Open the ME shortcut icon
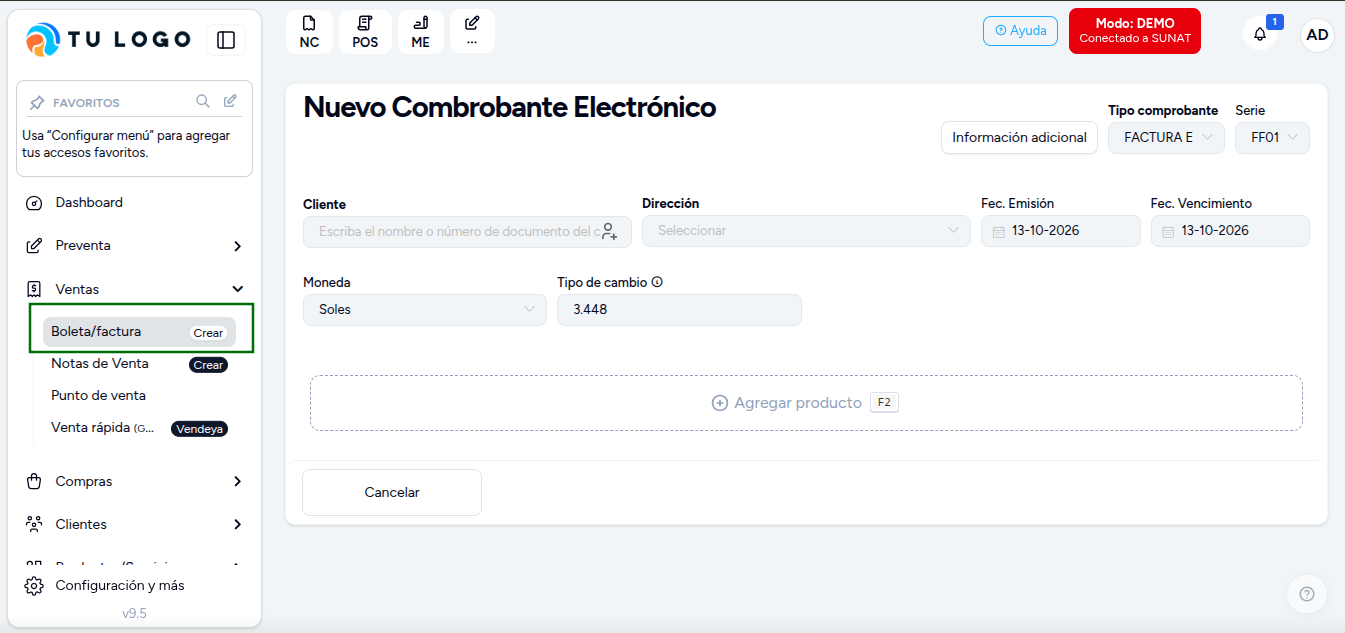 [x=421, y=32]
